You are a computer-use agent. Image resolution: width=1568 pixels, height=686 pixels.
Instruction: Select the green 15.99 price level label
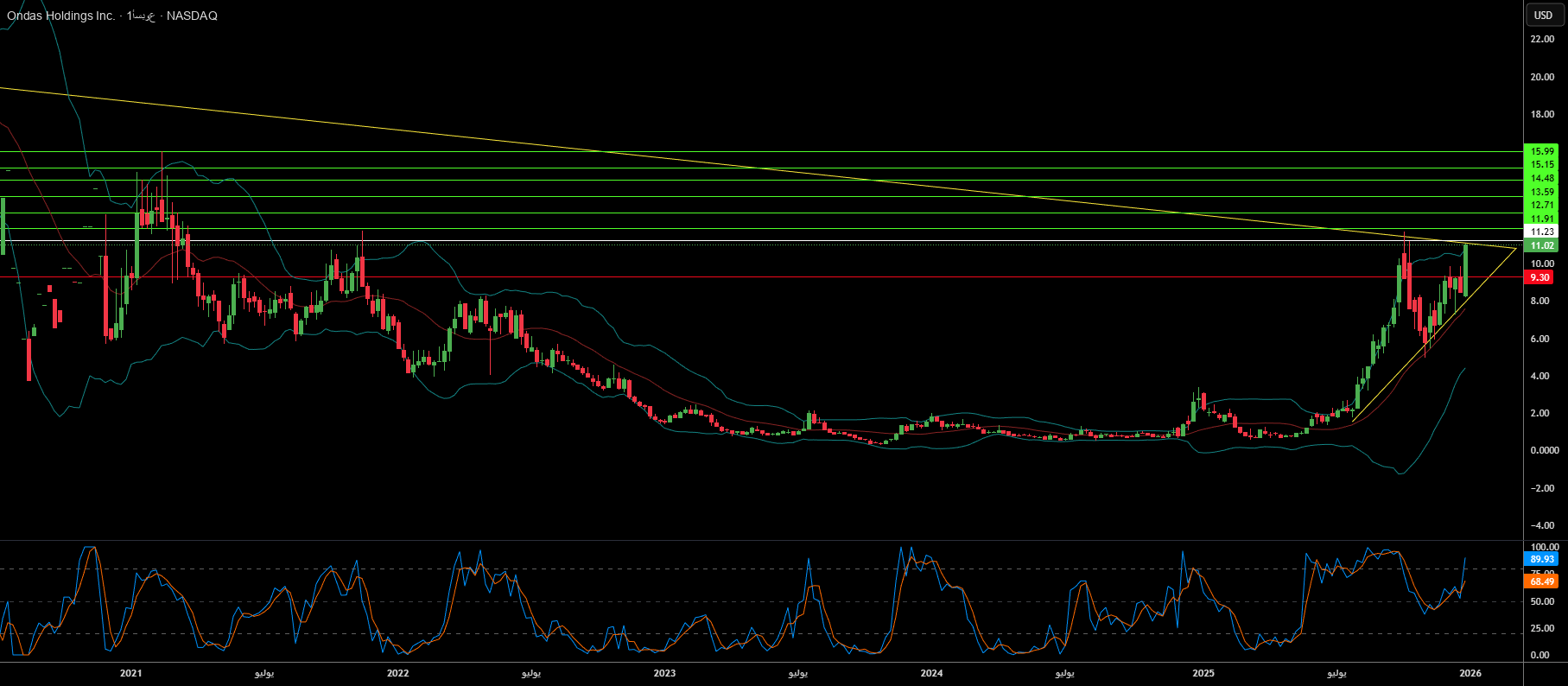pyautogui.click(x=1542, y=151)
